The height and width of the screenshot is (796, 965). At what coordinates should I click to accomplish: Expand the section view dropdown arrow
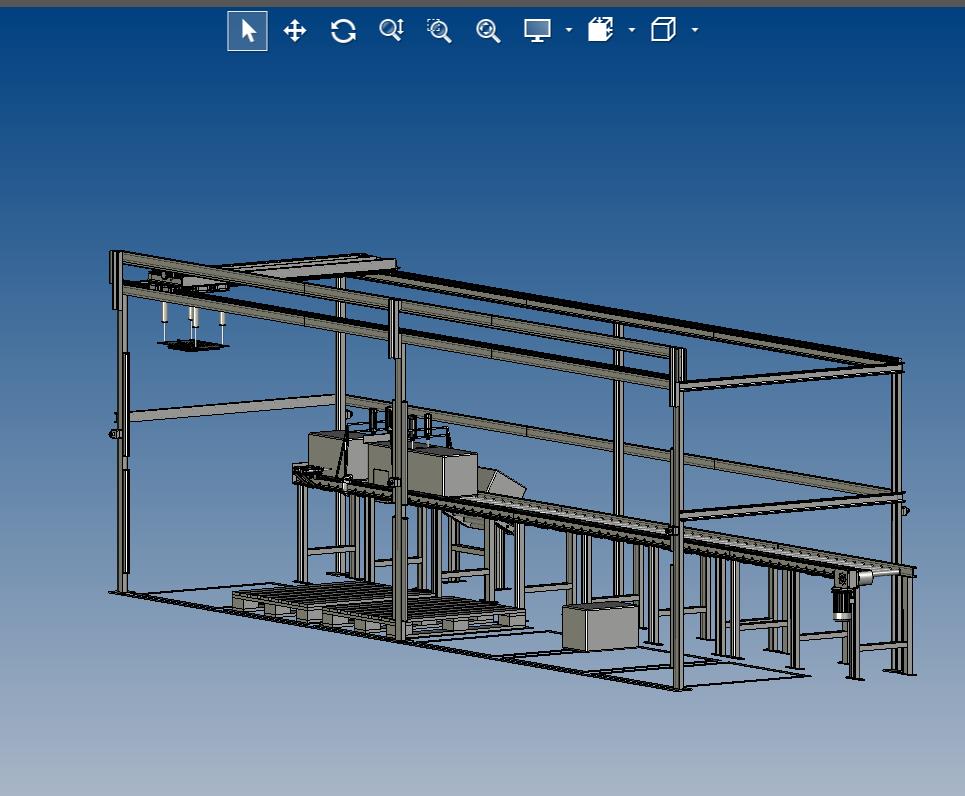[x=631, y=30]
